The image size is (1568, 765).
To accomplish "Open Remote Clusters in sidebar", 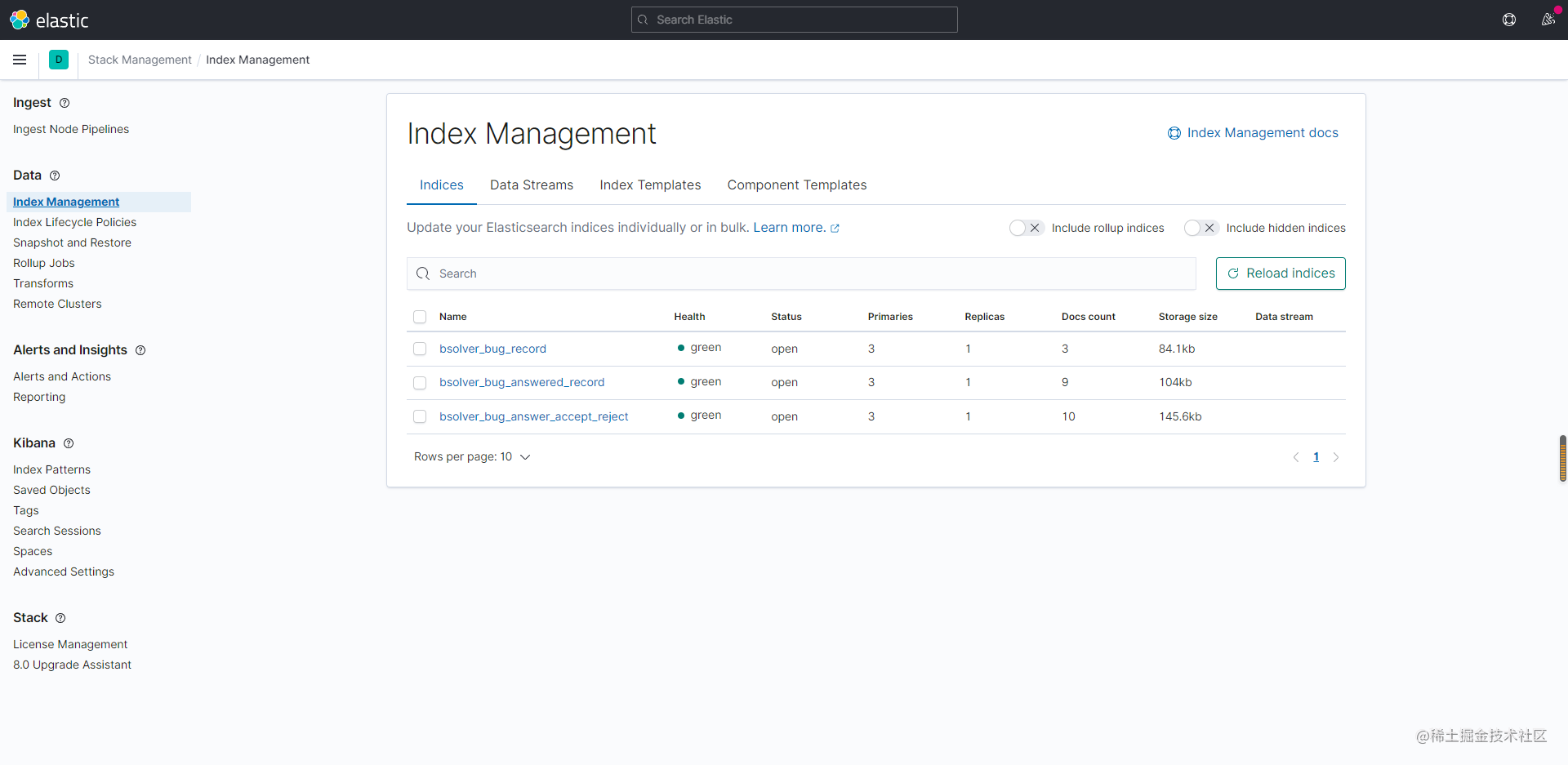I will 57,304.
